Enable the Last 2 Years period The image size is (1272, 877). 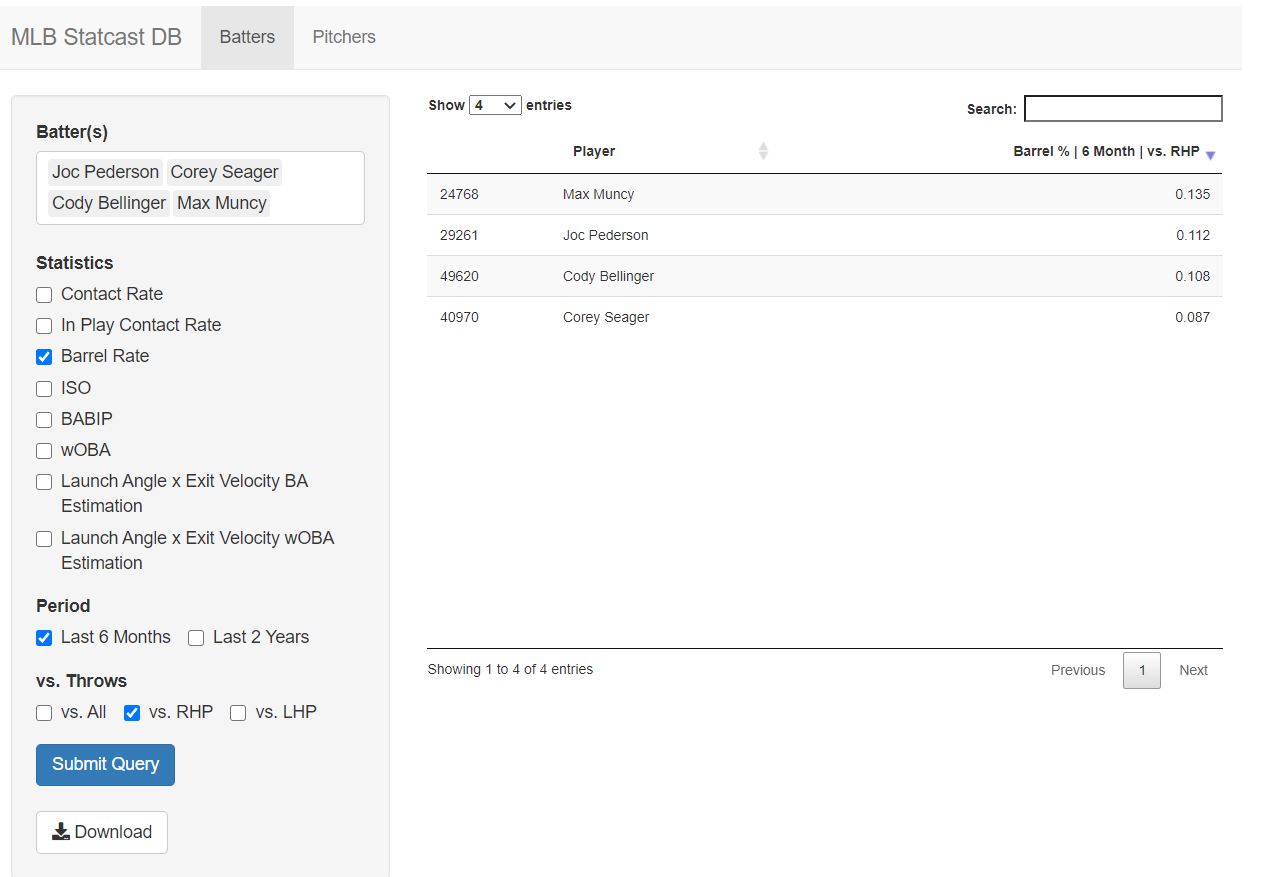pos(196,638)
